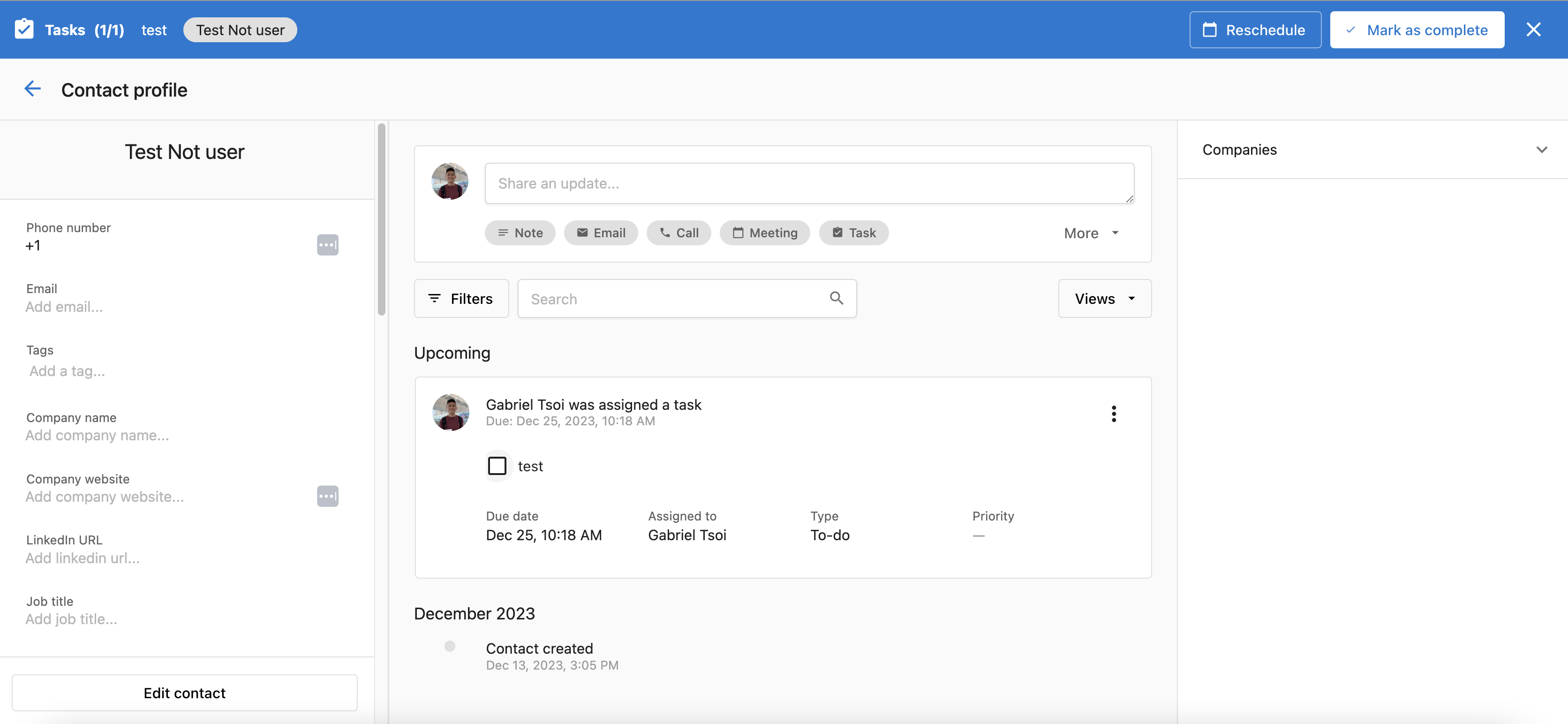This screenshot has width=1568, height=724.
Task: Open company website options menu
Action: 327,496
